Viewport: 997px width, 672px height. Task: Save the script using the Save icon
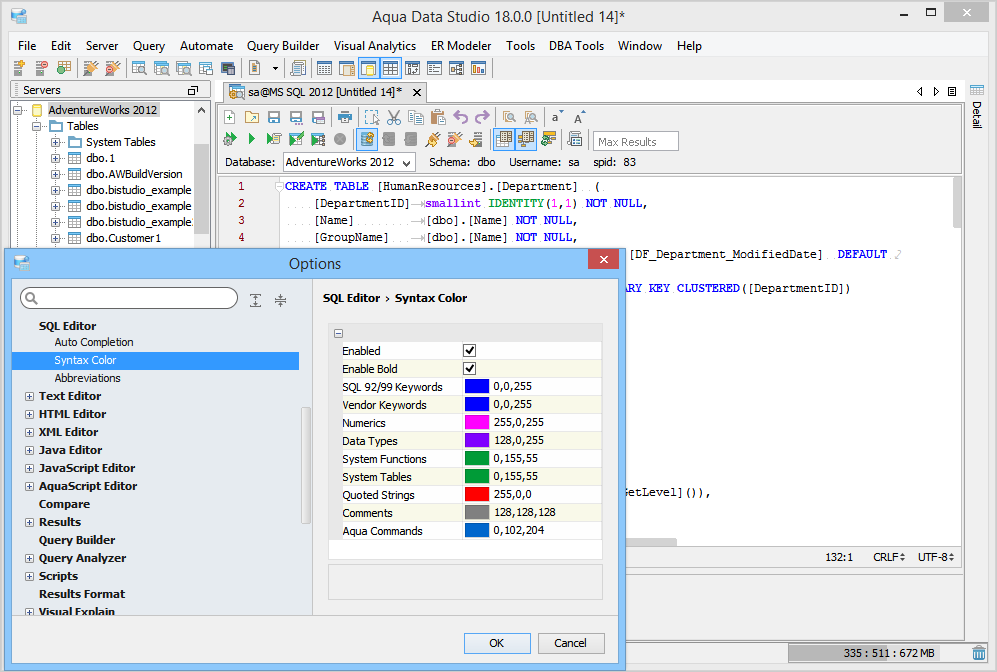tap(274, 118)
